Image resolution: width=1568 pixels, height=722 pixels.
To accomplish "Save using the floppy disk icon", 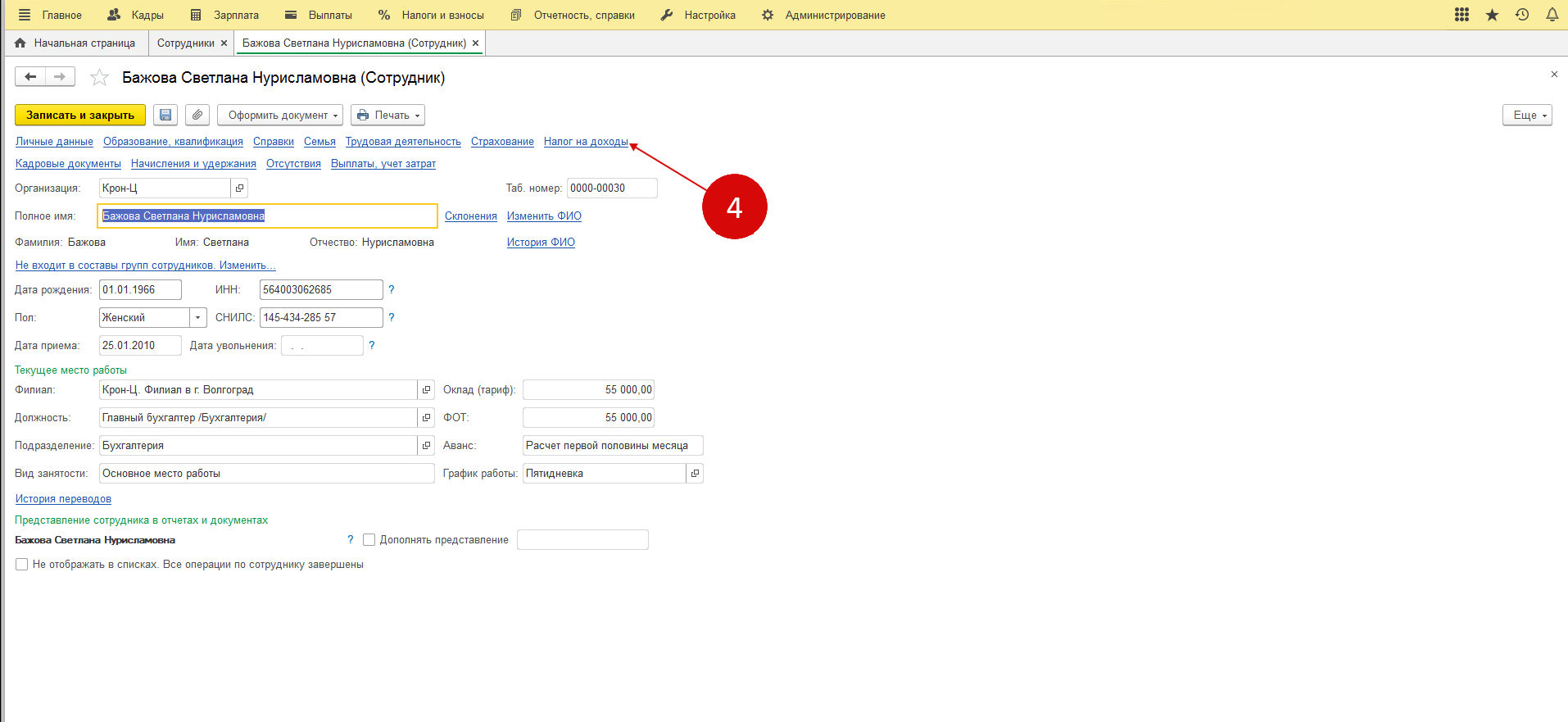I will click(165, 115).
